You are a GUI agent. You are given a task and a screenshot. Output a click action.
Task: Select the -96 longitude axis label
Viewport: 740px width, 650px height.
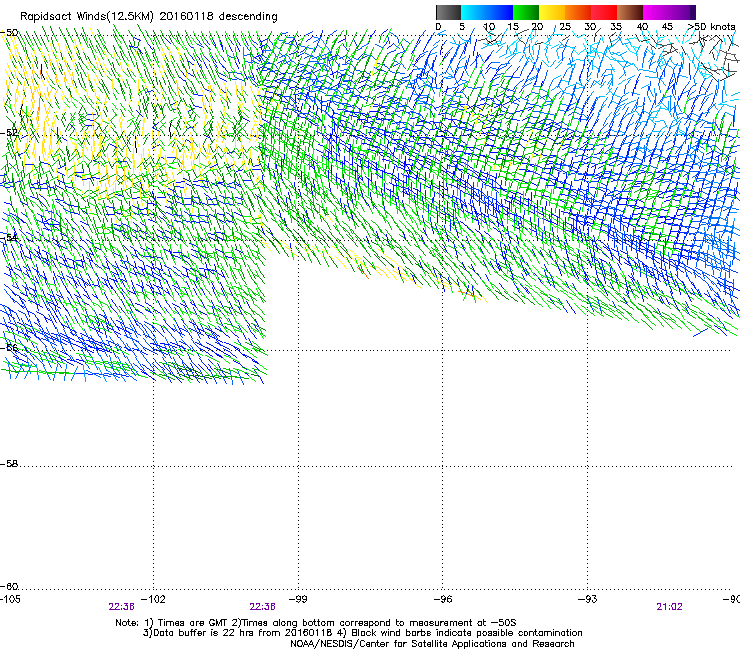point(443,599)
